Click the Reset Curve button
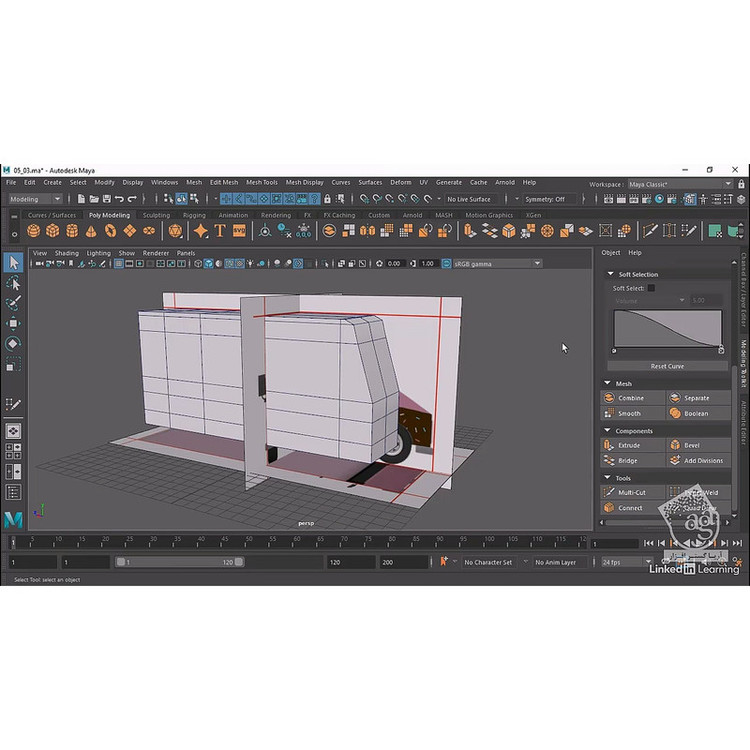 tap(667, 366)
